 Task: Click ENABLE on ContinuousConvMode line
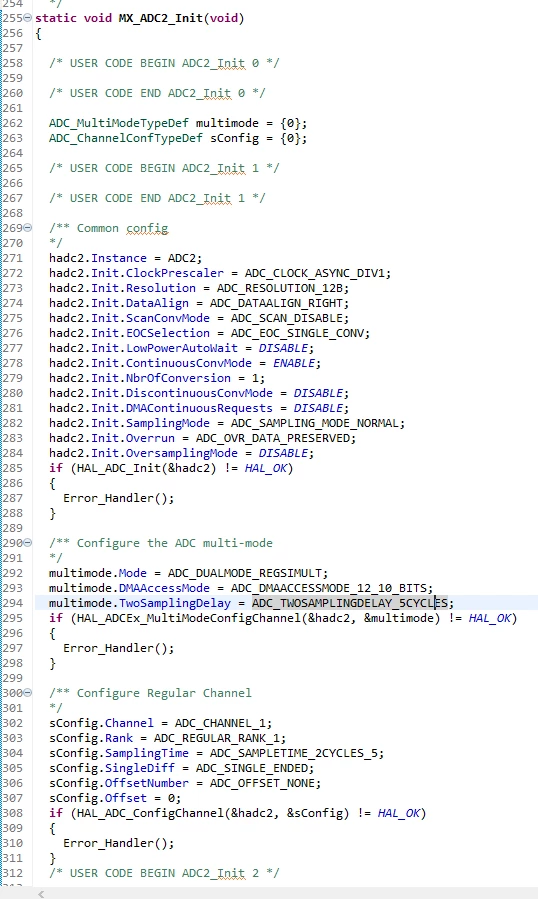(x=294, y=363)
